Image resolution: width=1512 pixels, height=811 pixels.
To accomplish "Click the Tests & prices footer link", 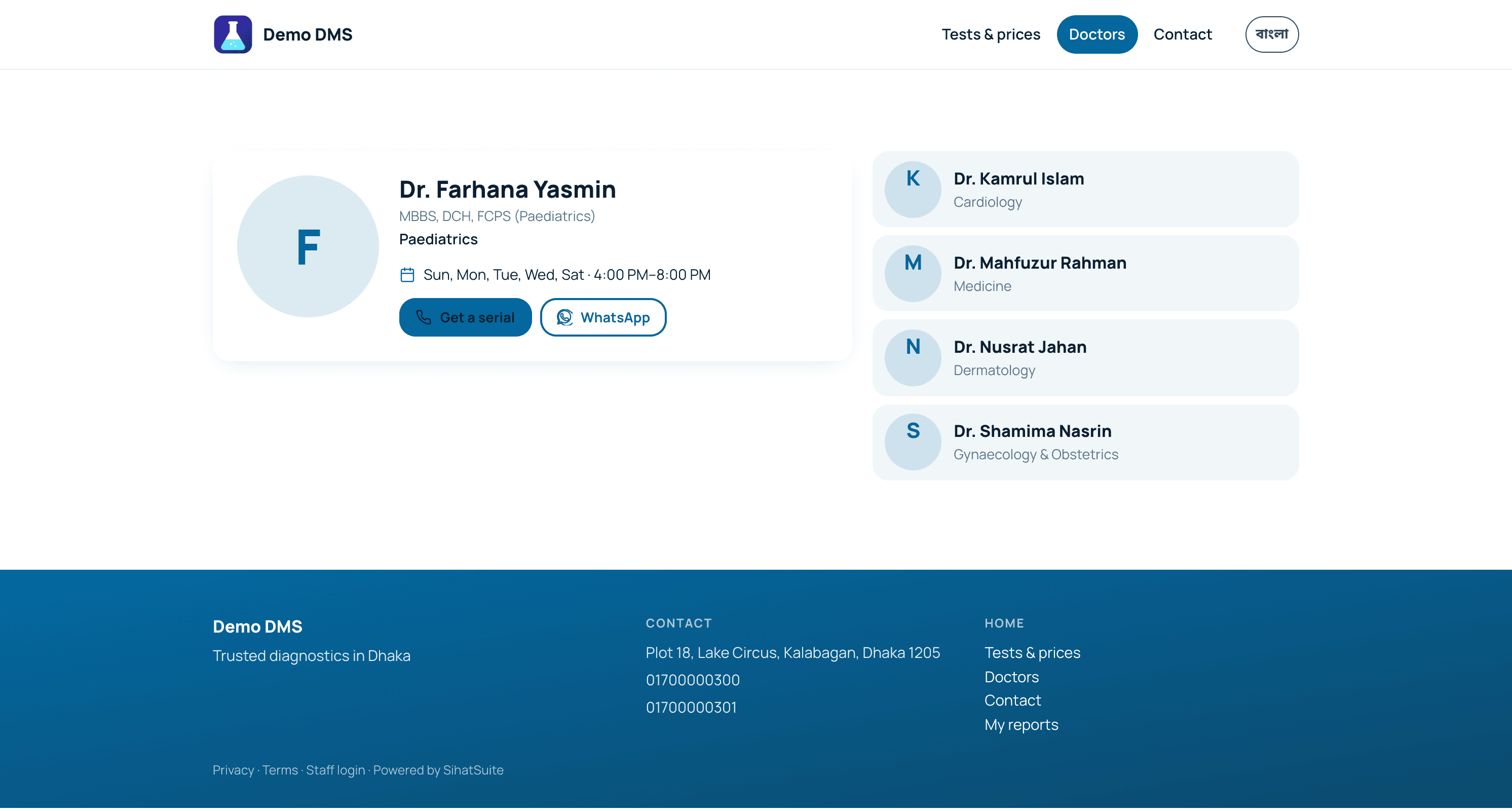I will coord(1032,652).
